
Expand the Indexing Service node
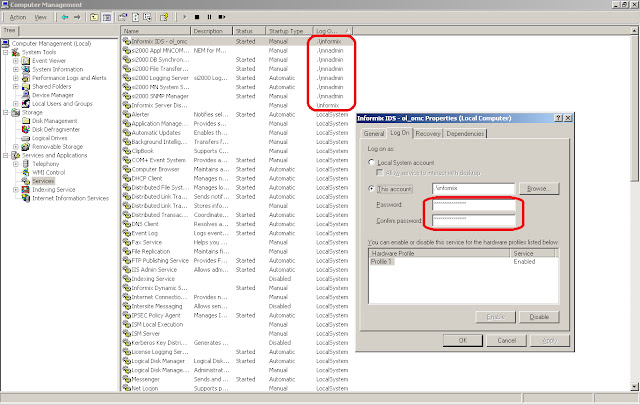click(16, 189)
